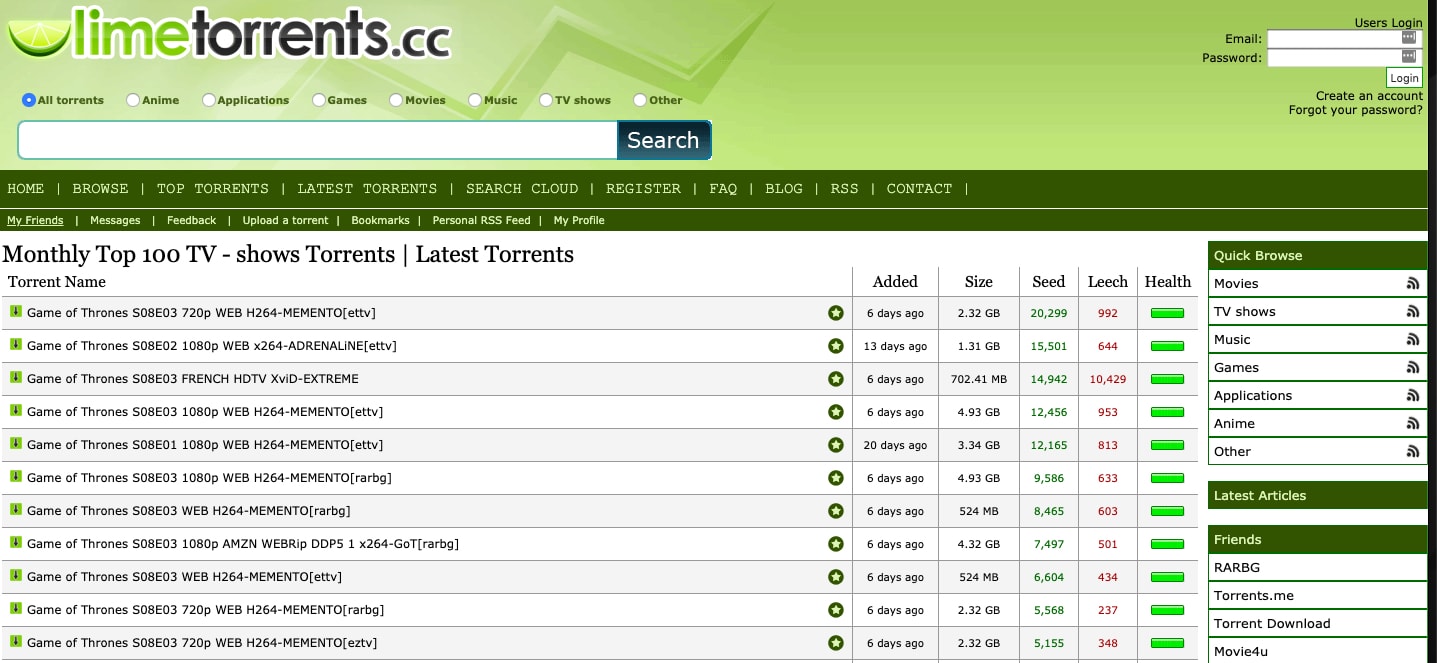Screen dimensions: 1437x663
Task: Follow the Create an account link
Action: 1369,96
